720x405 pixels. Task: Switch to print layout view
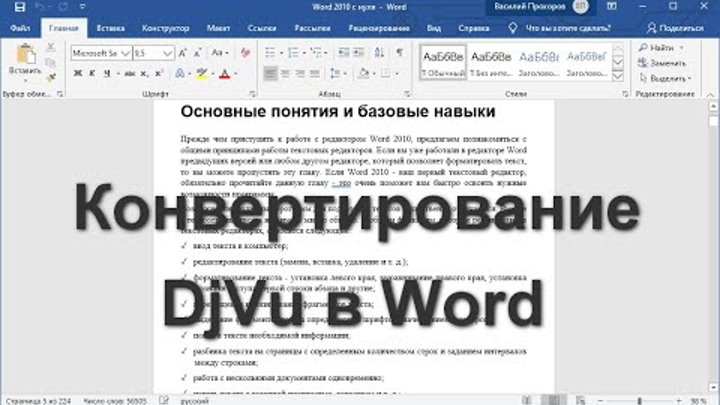[x=554, y=400]
